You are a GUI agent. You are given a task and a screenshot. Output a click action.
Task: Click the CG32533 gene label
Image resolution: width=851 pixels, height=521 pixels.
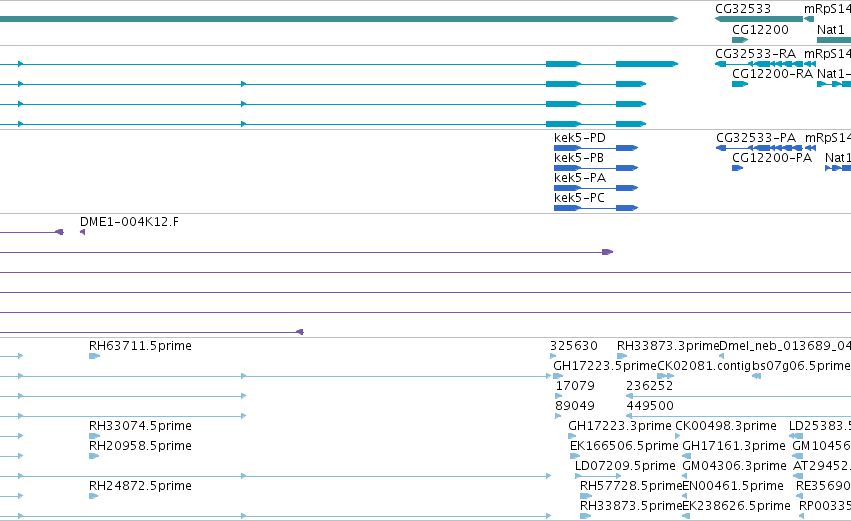click(x=742, y=9)
